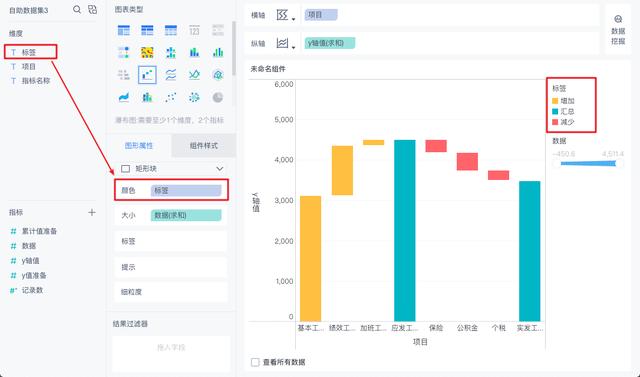The width and height of the screenshot is (640, 377).
Task: Select the group table chart type icon
Action: tap(124, 30)
